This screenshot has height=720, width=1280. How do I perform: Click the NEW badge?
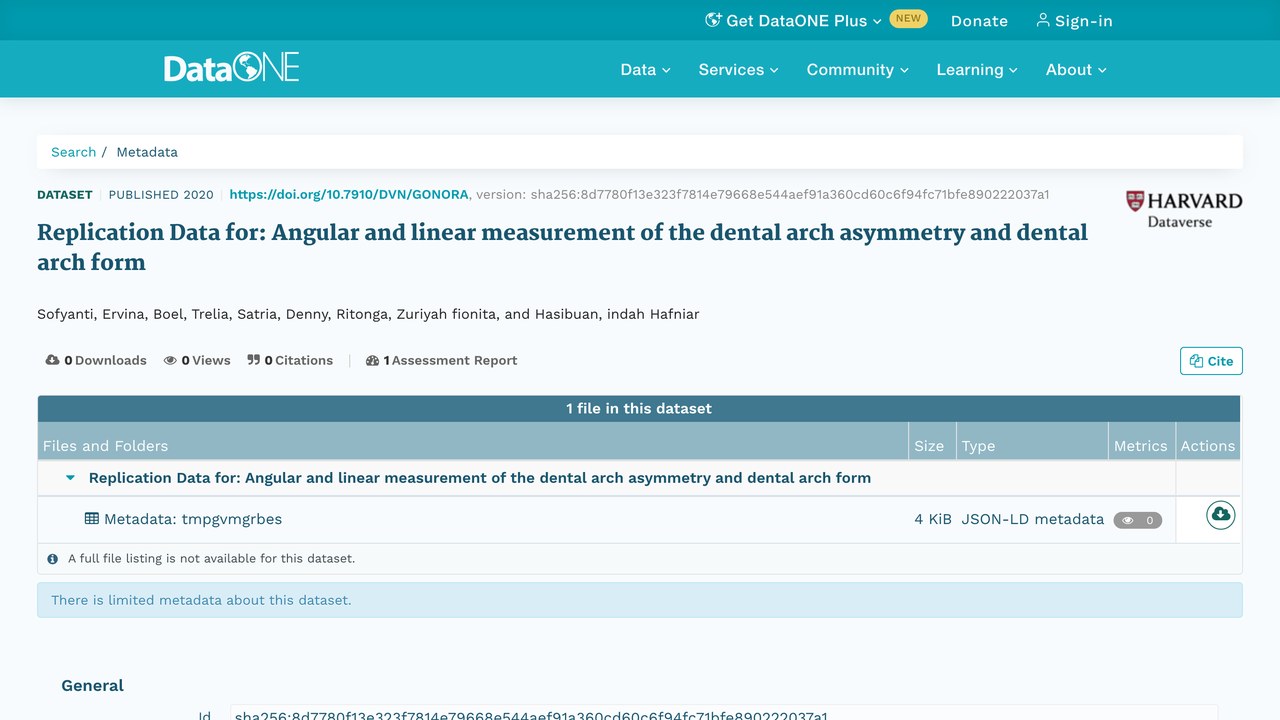tap(908, 18)
